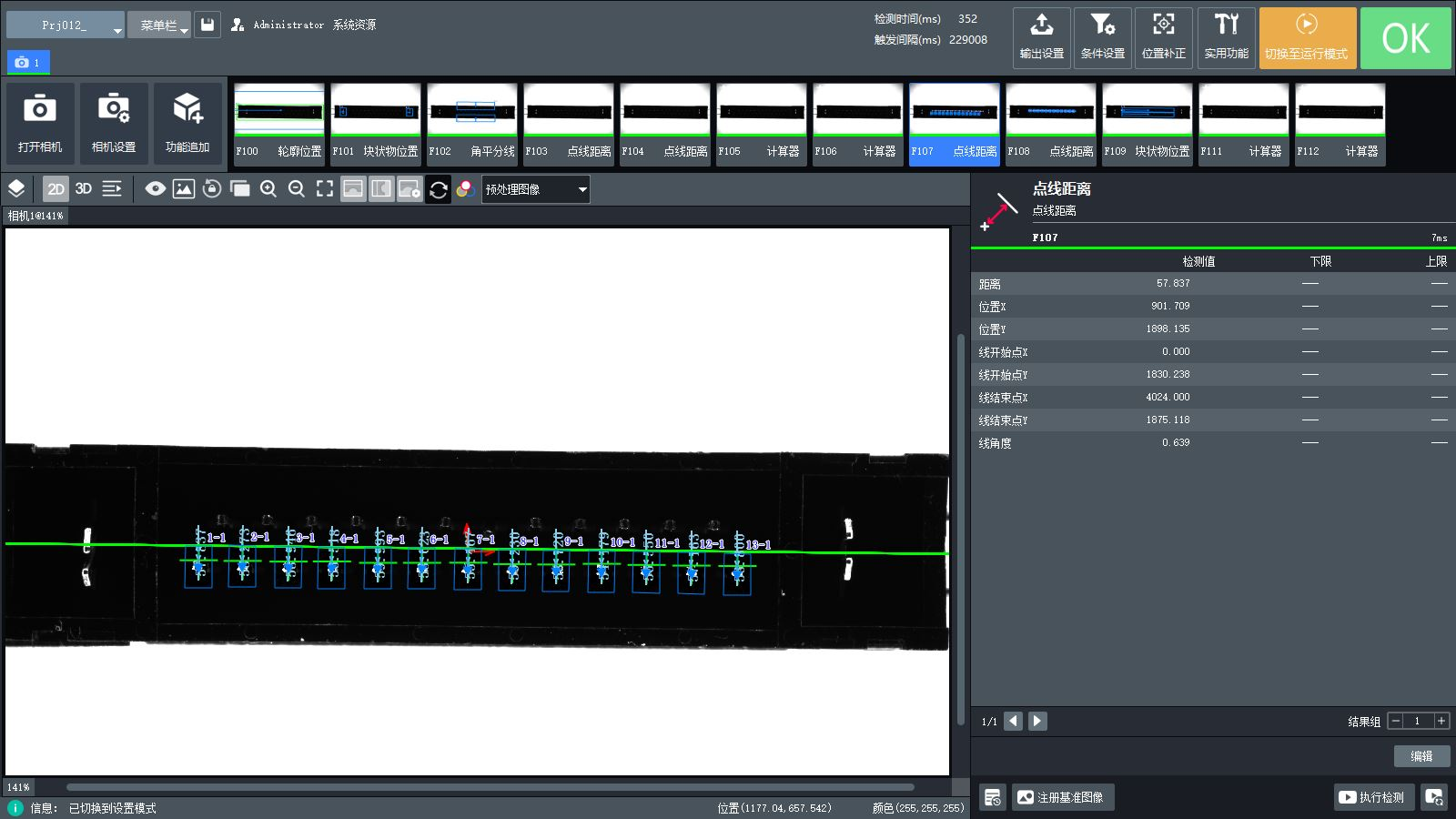This screenshot has width=1456, height=819.
Task: Increase 结果组 value with plus stepper
Action: point(1441,721)
